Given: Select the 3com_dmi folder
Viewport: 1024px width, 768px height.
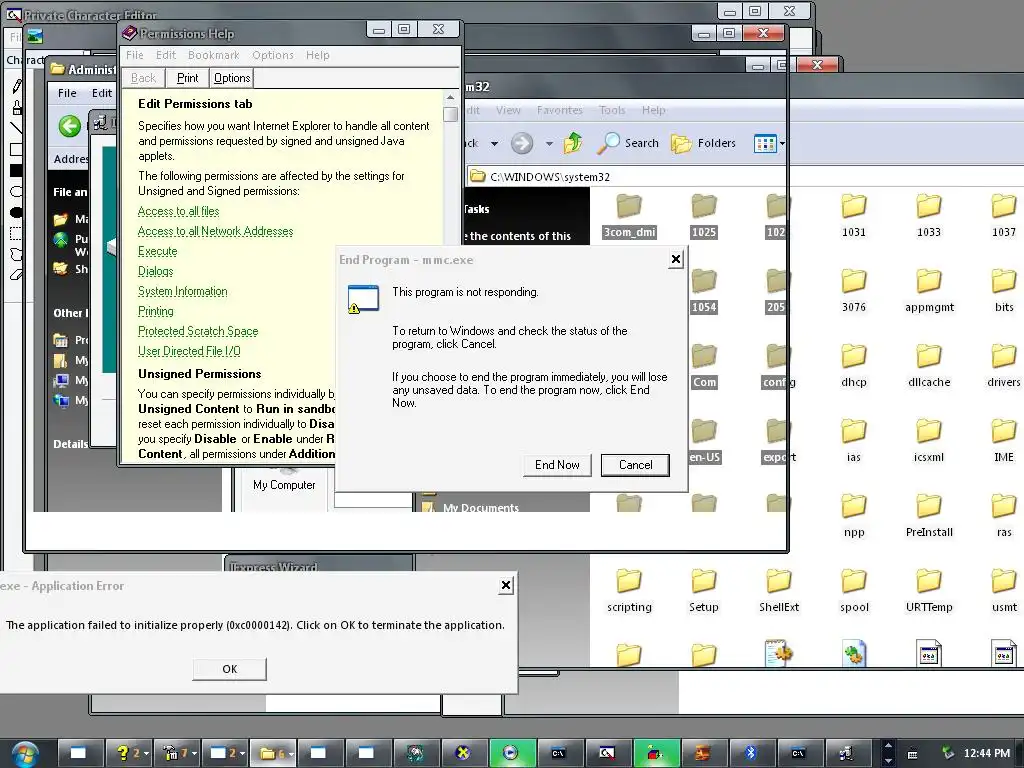Looking at the screenshot, I should pyautogui.click(x=629, y=216).
